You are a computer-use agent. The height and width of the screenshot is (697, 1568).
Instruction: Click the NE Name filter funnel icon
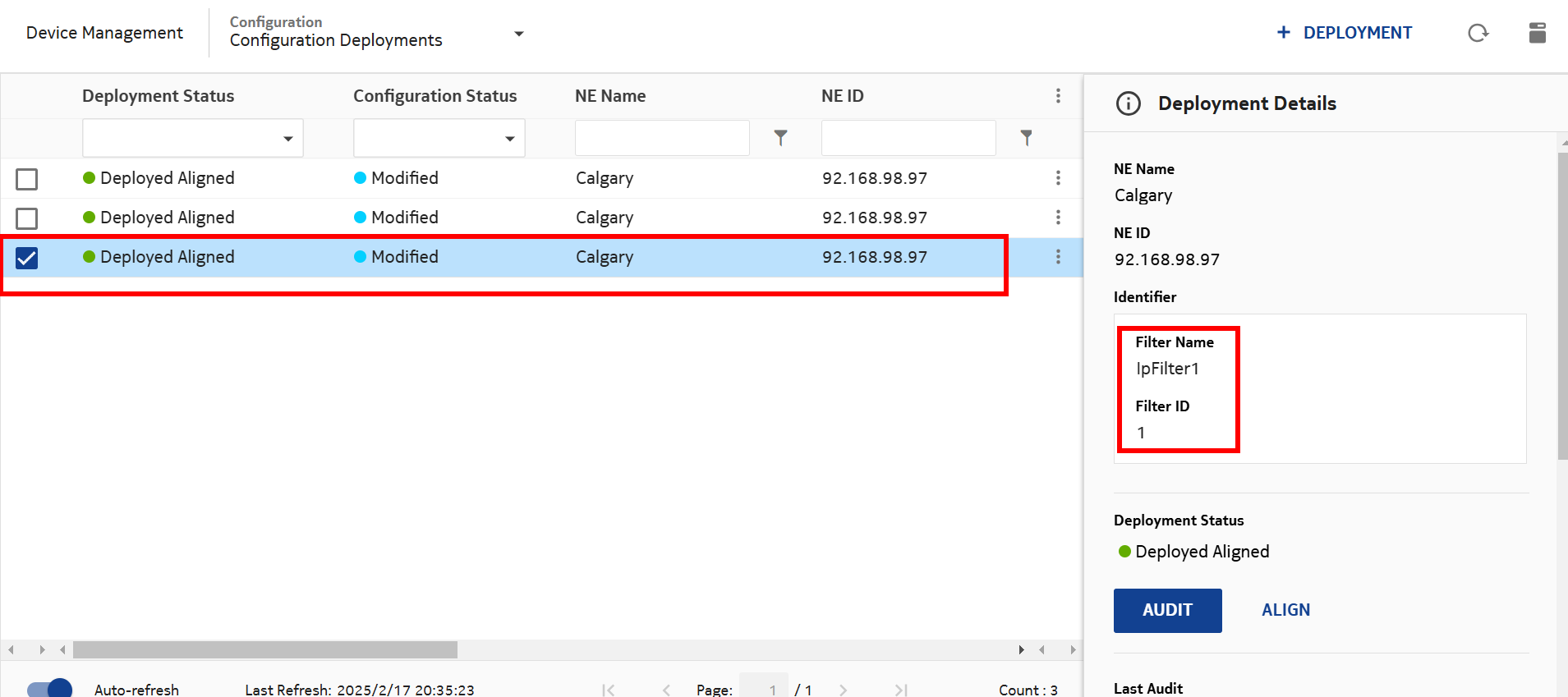(780, 138)
